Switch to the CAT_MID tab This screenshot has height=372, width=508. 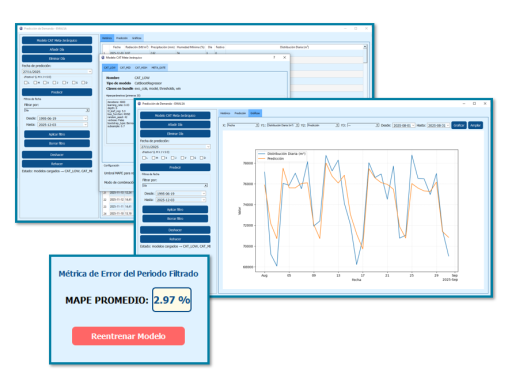point(125,68)
